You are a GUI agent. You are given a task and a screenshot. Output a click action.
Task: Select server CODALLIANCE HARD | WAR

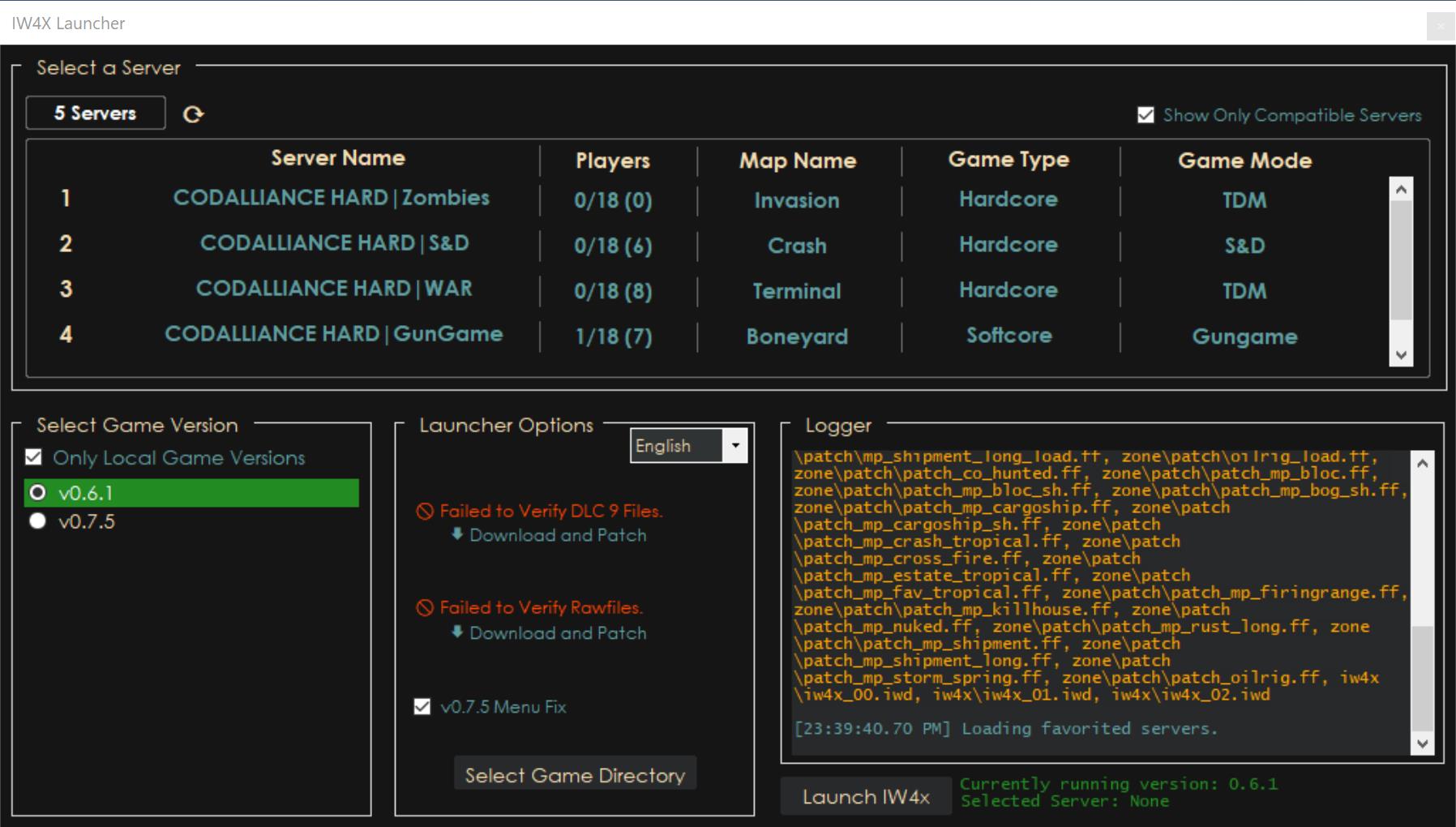(334, 289)
